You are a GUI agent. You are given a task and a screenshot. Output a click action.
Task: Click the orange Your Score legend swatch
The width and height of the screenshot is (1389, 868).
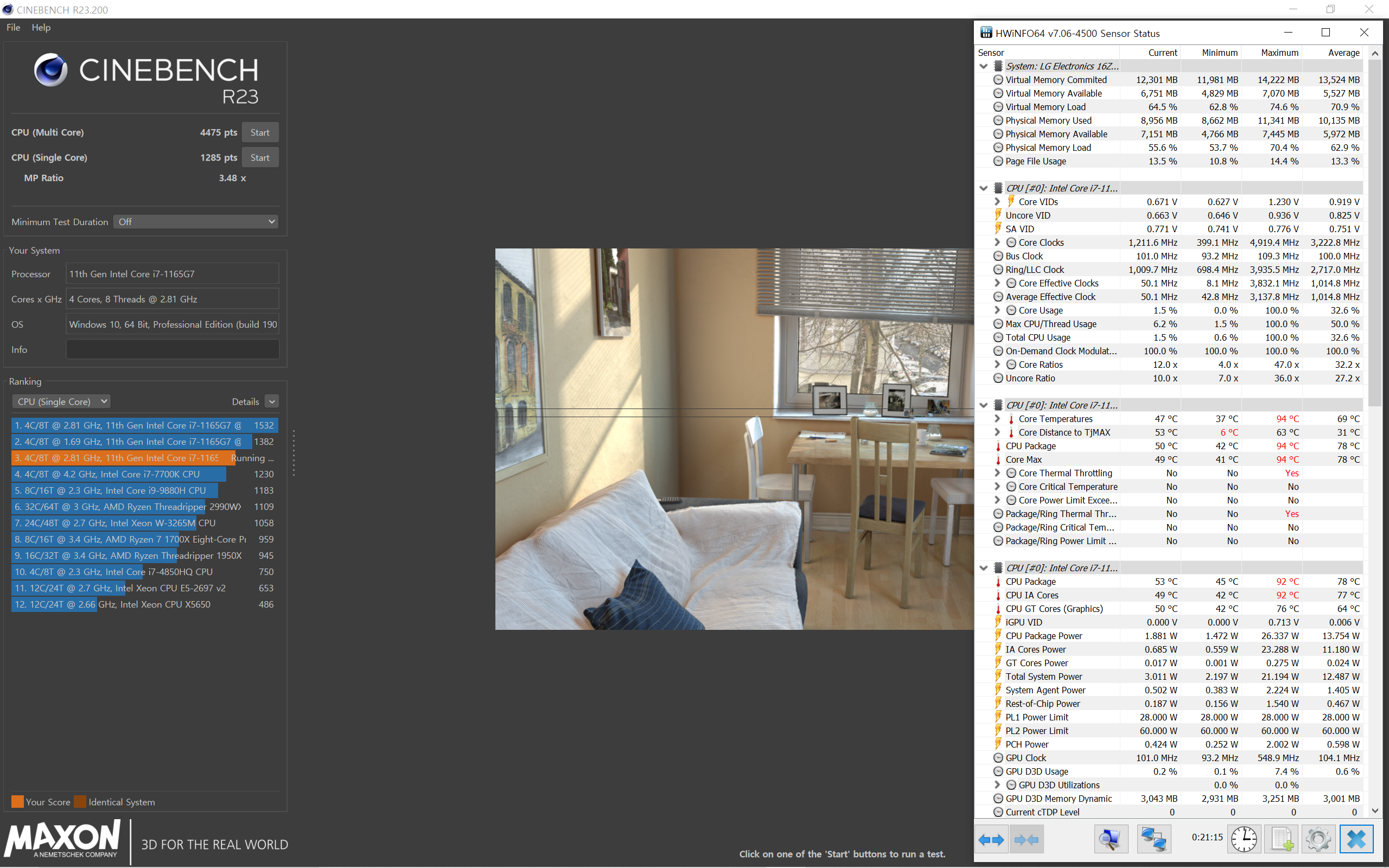click(x=17, y=801)
